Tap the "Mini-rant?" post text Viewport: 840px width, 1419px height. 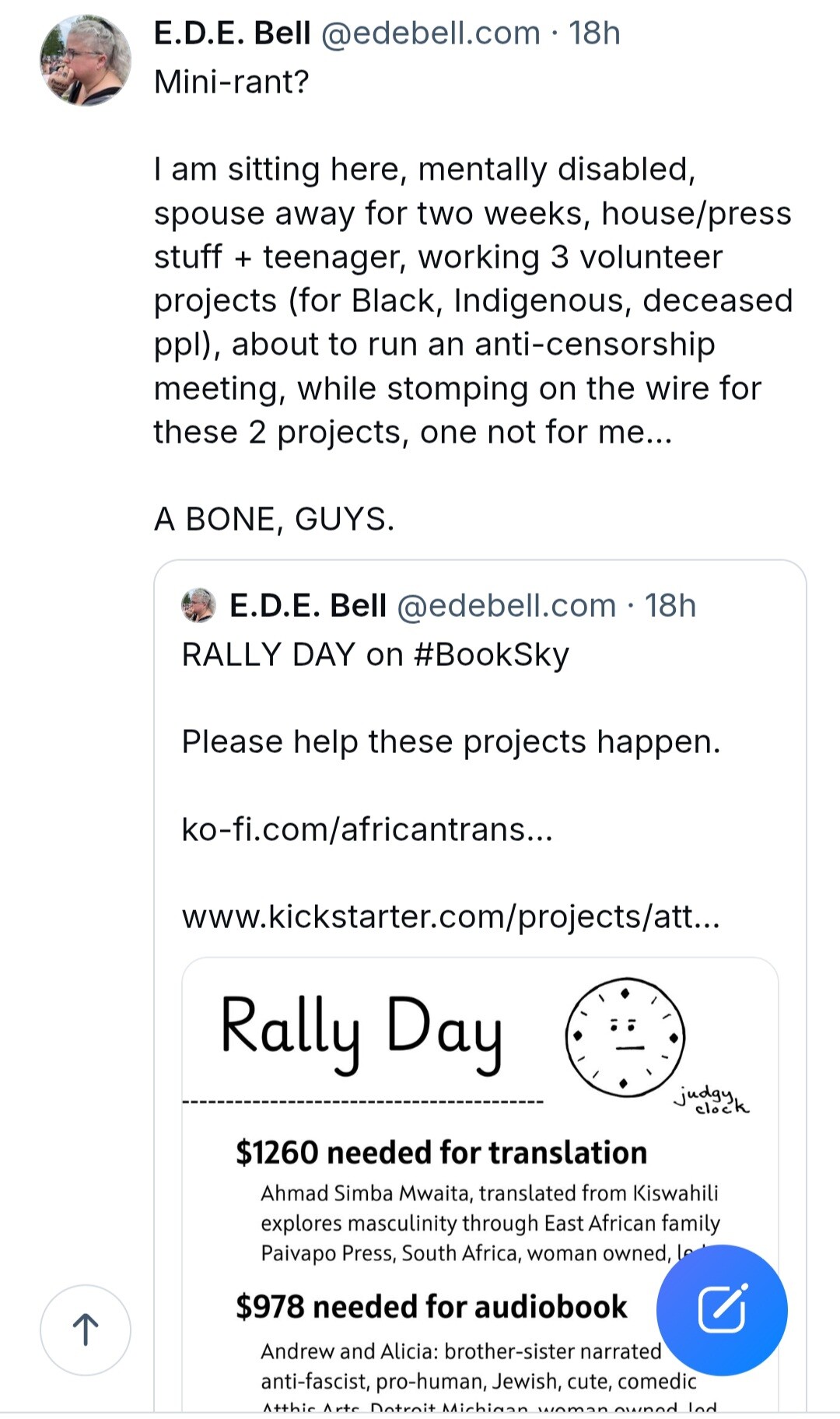(232, 82)
